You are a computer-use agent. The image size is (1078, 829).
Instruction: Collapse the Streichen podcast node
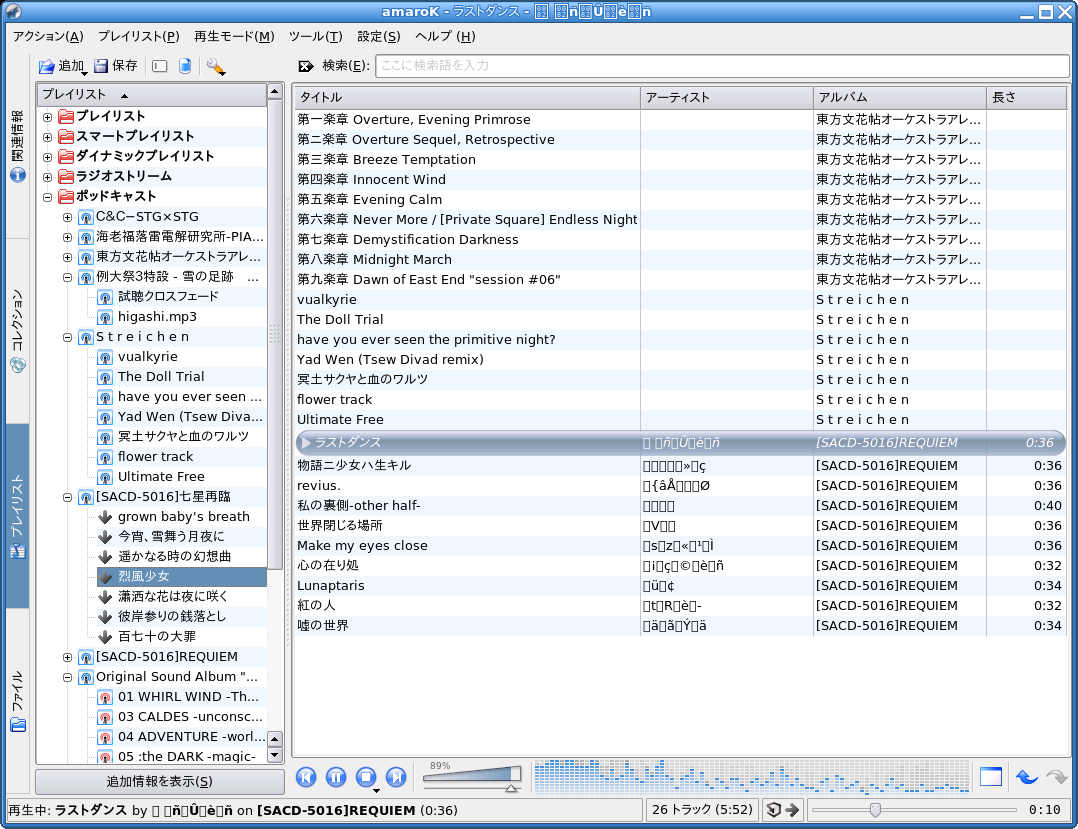click(x=67, y=338)
